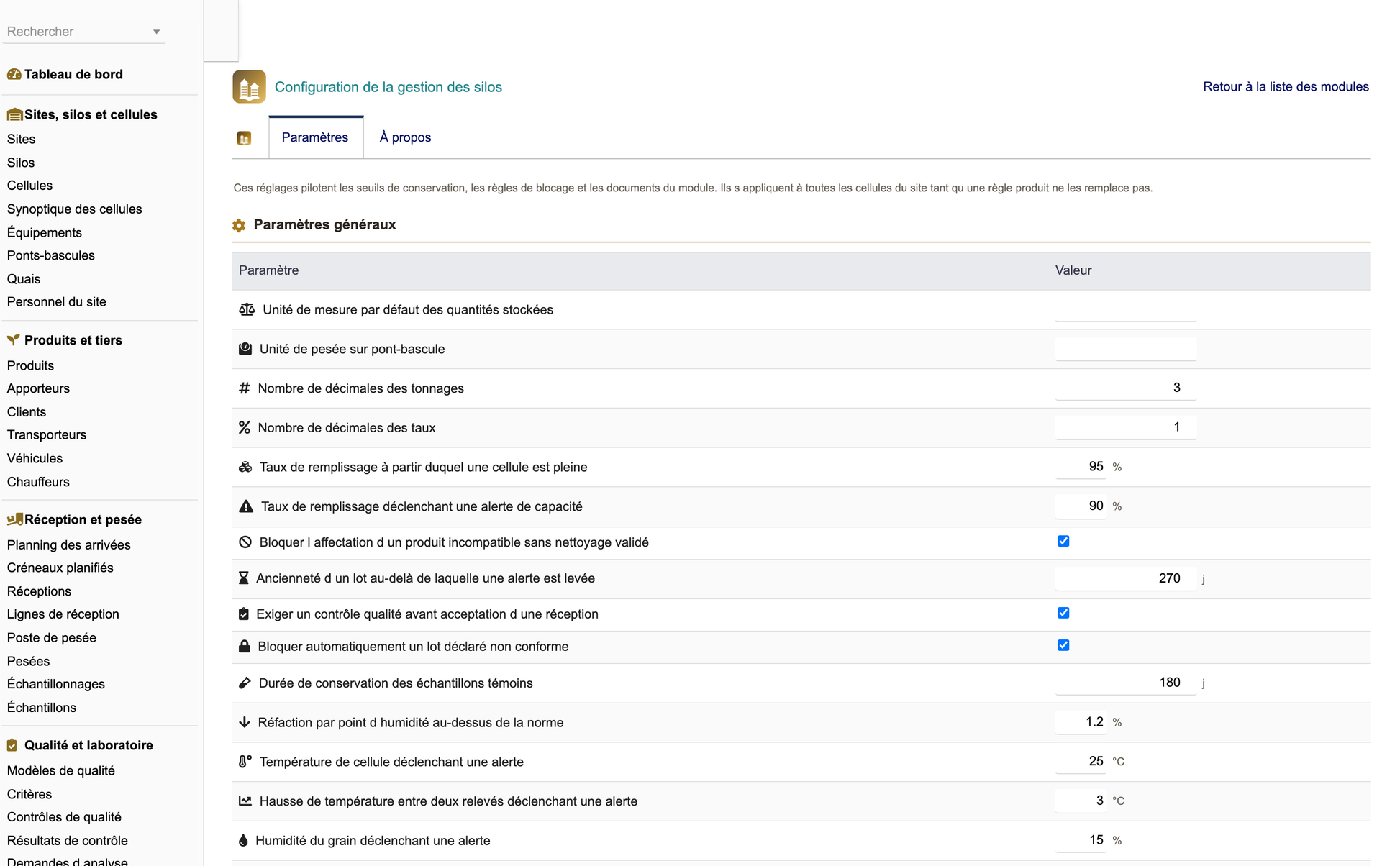Viewport: 1400px width, 866px height.
Task: Click the Sites, silos et cellules warehouse icon
Action: point(14,114)
